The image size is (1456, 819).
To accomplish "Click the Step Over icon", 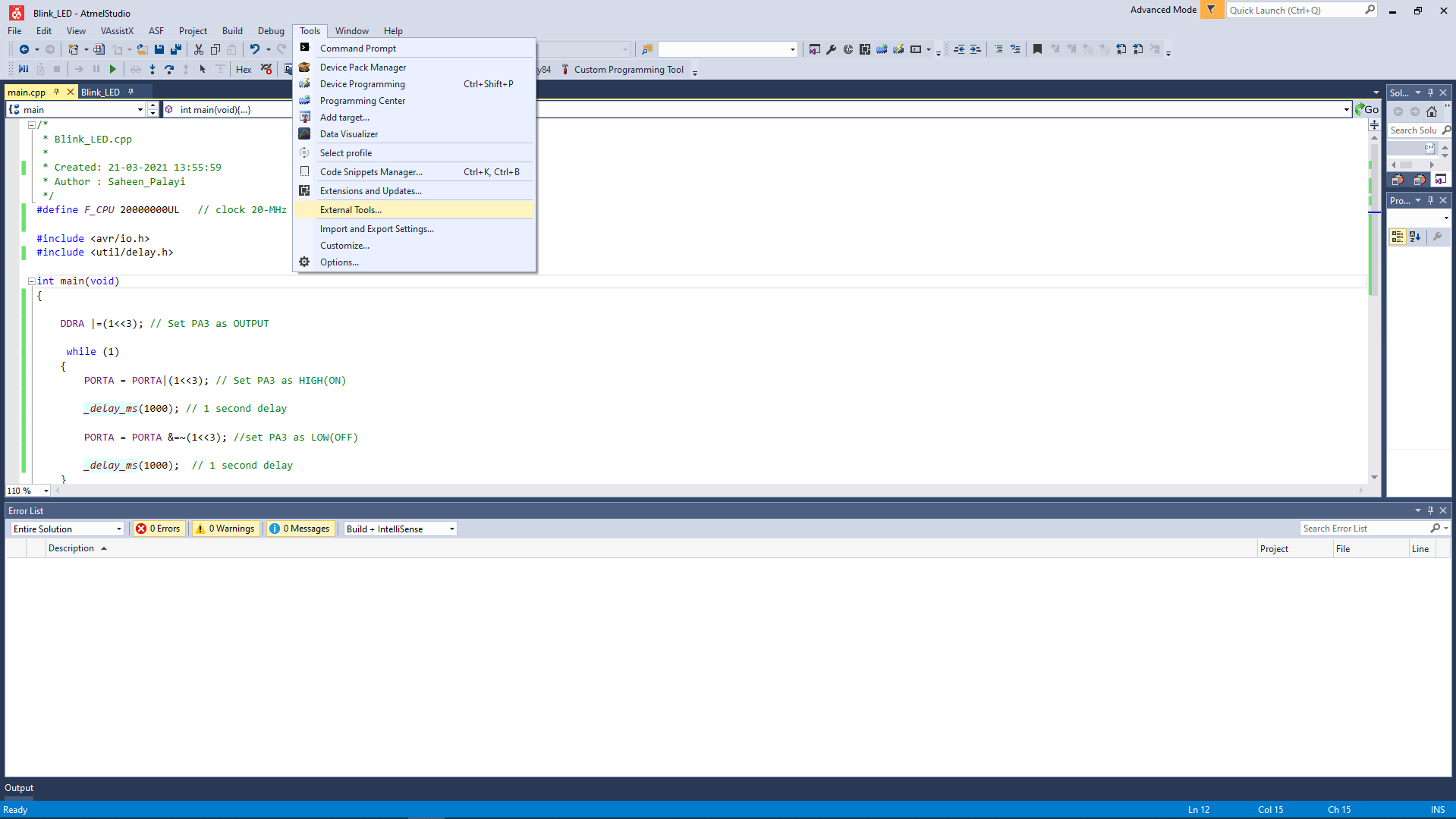I will 169,69.
